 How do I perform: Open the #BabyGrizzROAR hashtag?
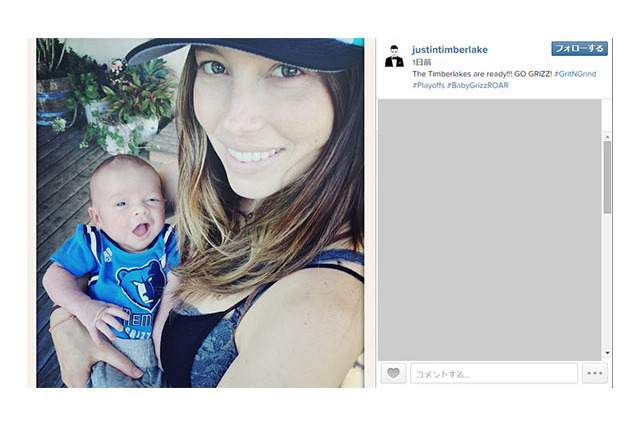pyautogui.click(x=478, y=85)
